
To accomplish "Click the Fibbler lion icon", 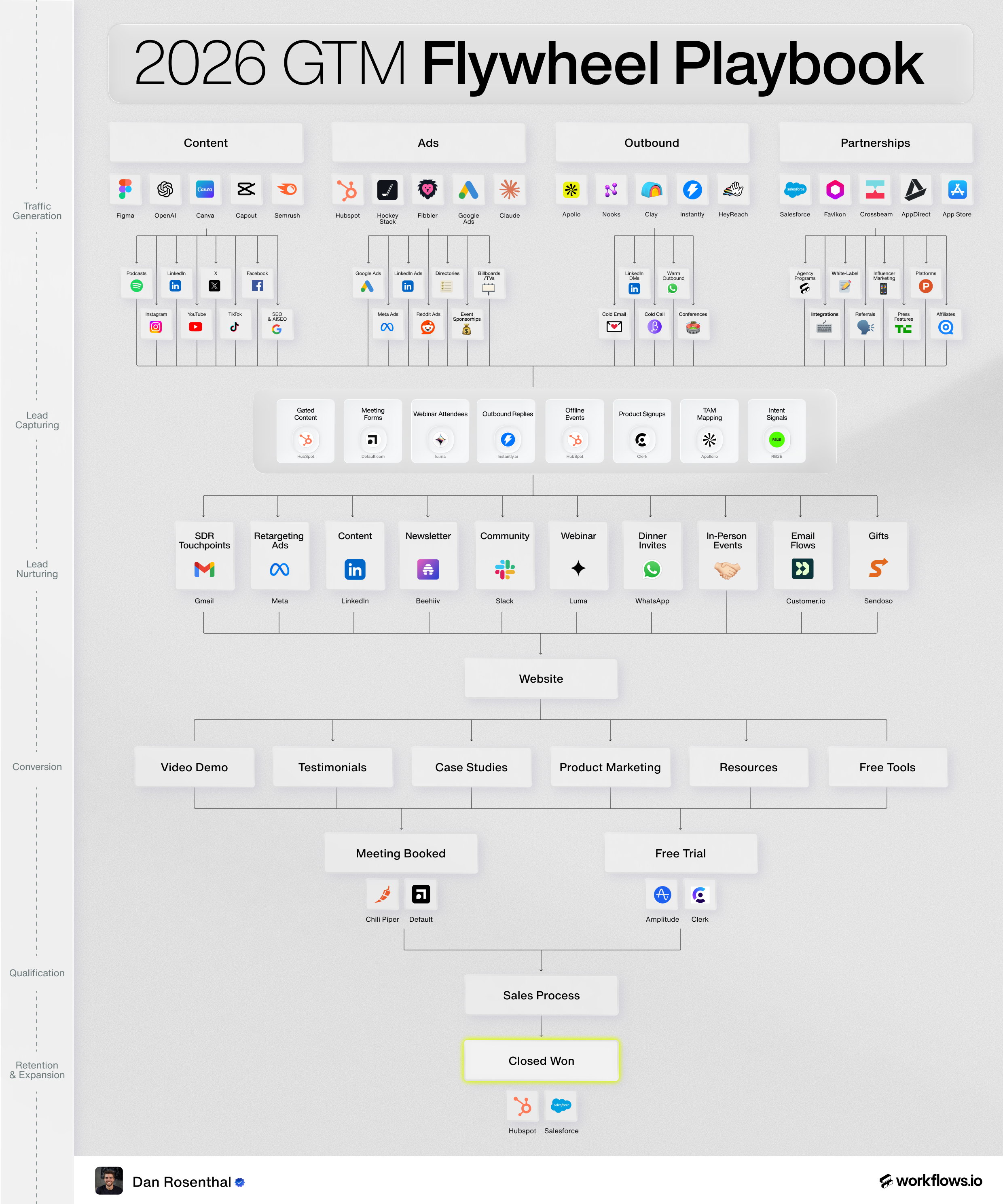I will click(x=428, y=190).
